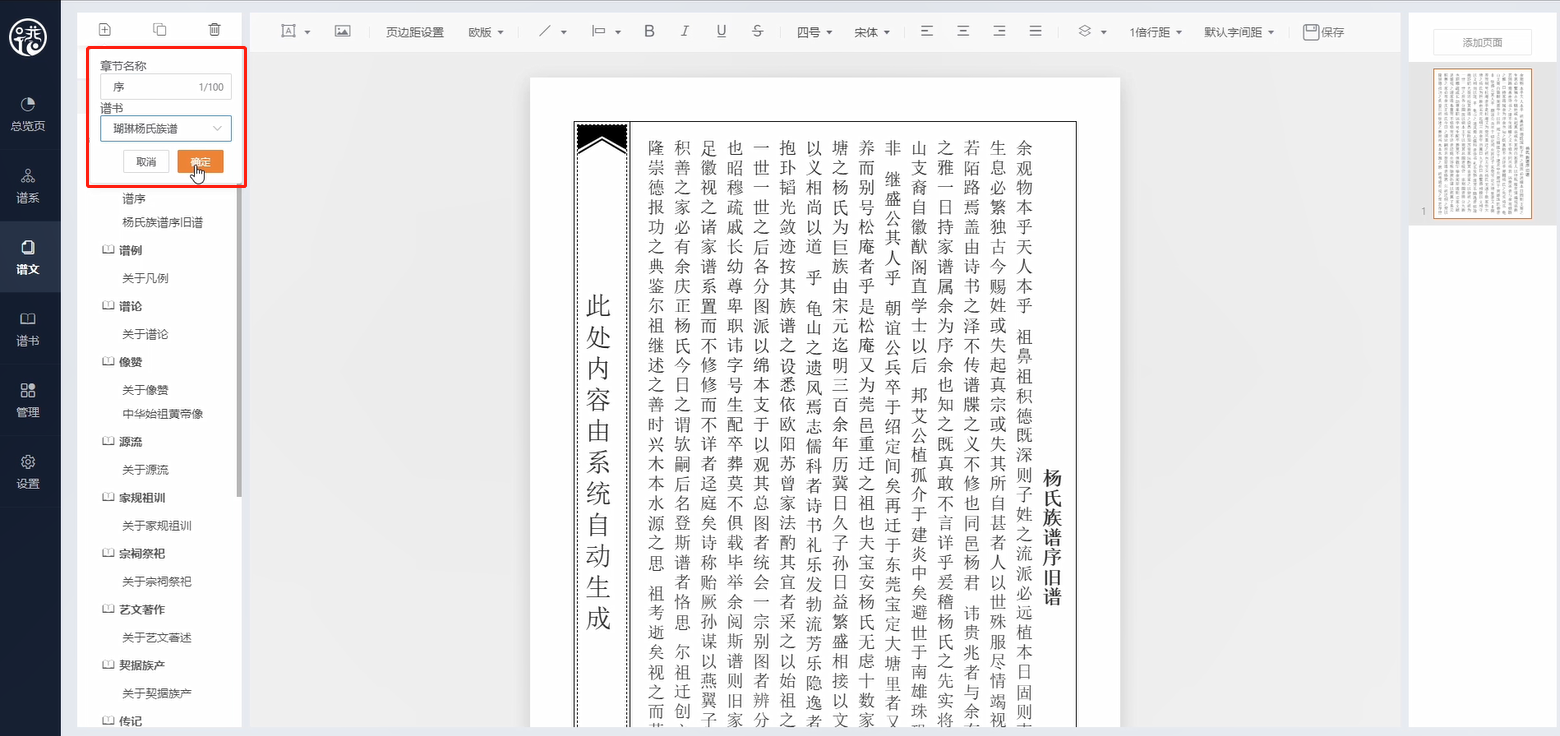Click the 页边距设置 margin settings button
The height and width of the screenshot is (736, 1560).
(x=415, y=32)
